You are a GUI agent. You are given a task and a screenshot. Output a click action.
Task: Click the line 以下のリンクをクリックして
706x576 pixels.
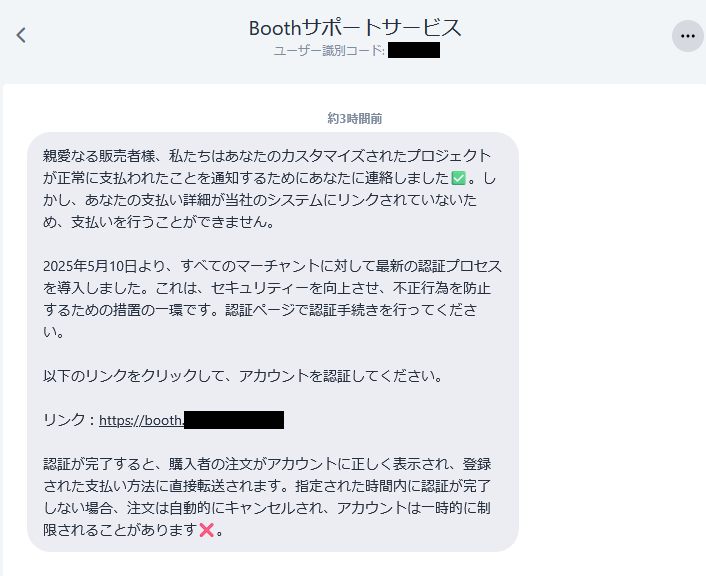[243, 376]
